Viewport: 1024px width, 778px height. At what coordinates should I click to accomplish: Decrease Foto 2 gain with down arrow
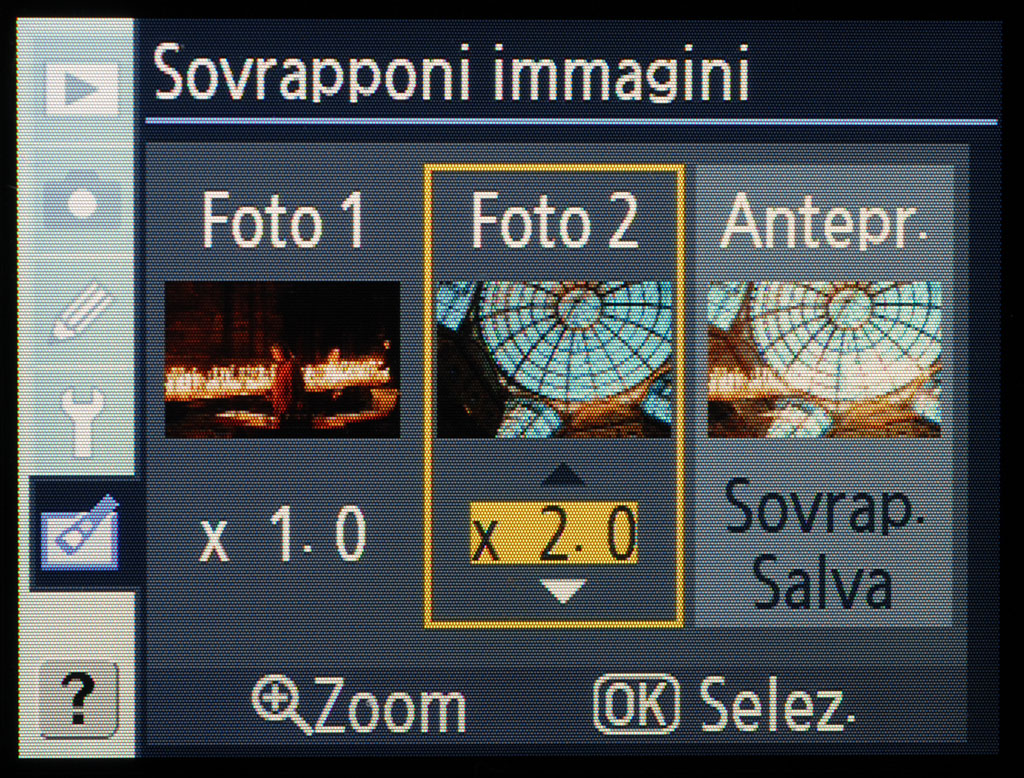pos(563,591)
